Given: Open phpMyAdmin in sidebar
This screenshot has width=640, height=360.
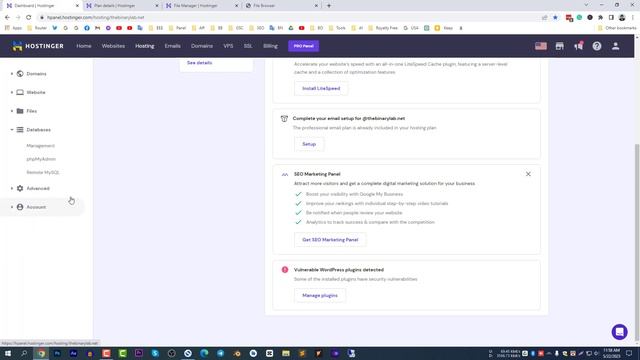Looking at the screenshot, I should click(x=41, y=159).
